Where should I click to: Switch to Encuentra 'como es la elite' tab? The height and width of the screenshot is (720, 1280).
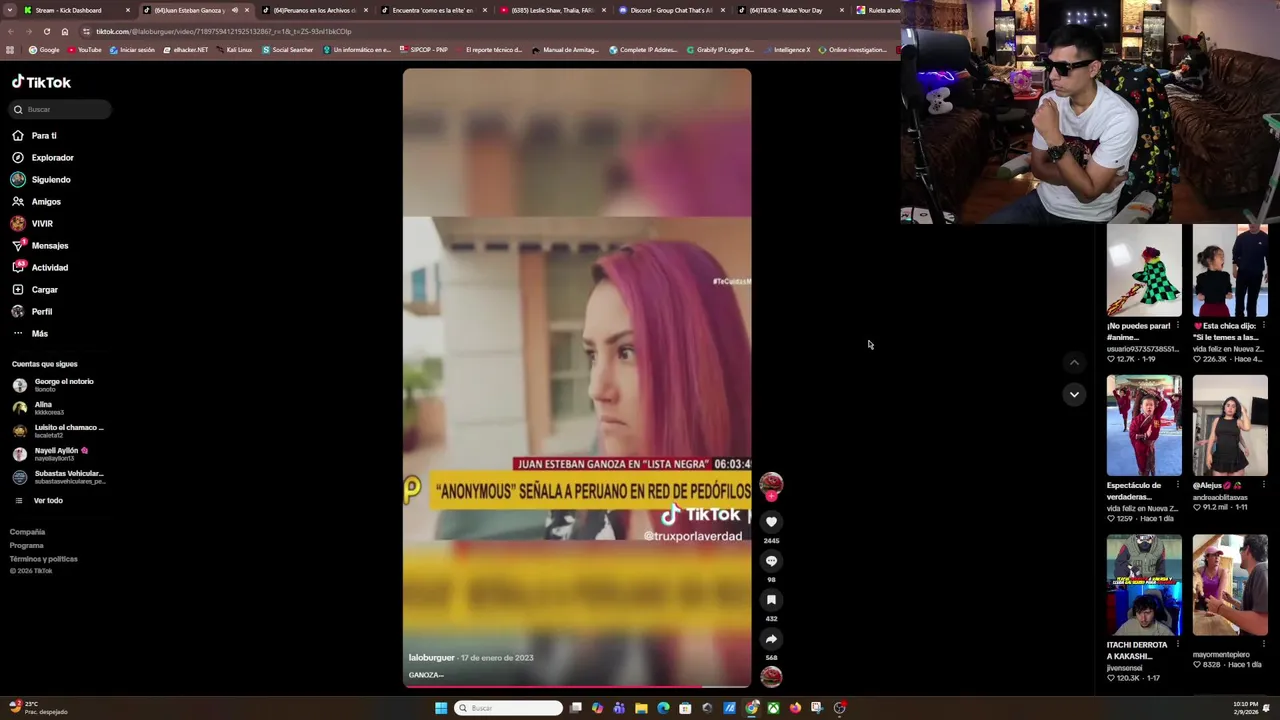(x=432, y=10)
